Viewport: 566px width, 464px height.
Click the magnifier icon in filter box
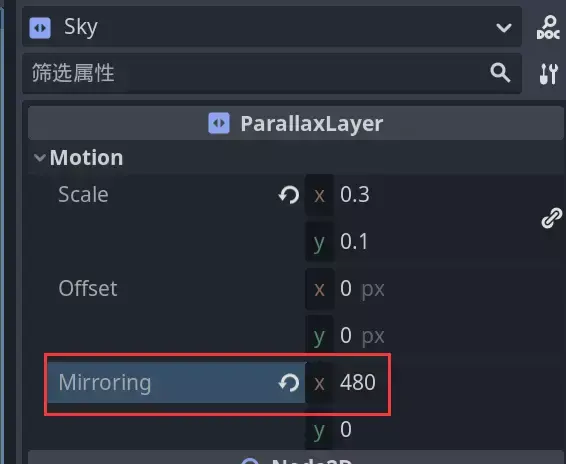500,73
